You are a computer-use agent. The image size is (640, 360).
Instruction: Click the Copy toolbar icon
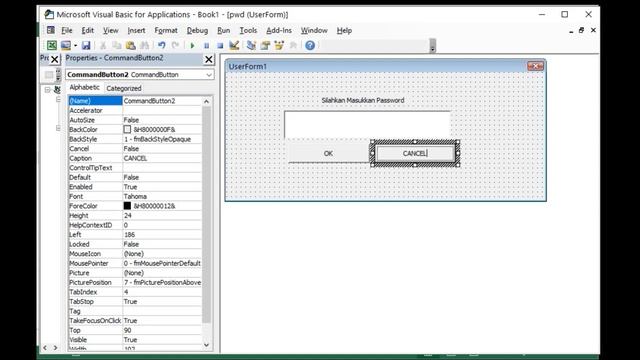click(x=117, y=45)
